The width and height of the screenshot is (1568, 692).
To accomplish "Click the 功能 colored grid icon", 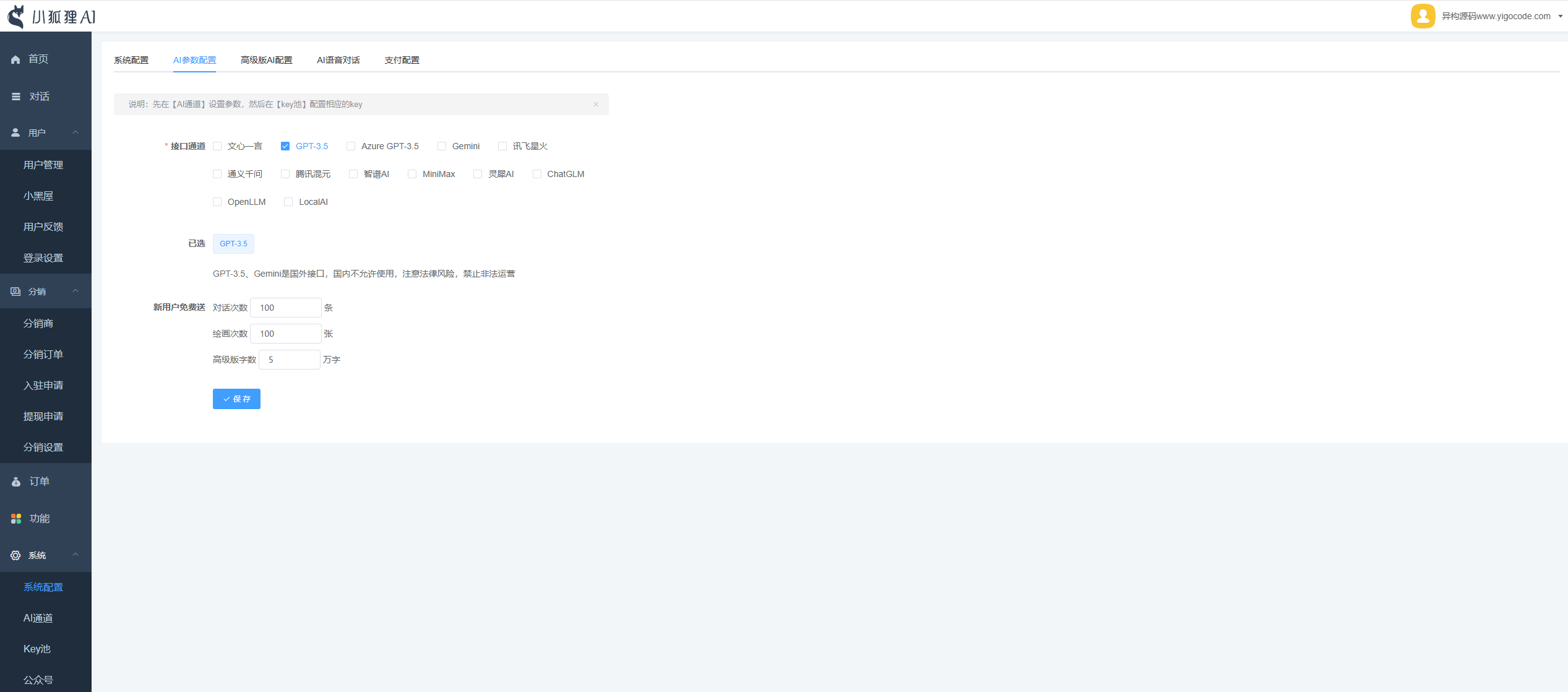I will 16,519.
